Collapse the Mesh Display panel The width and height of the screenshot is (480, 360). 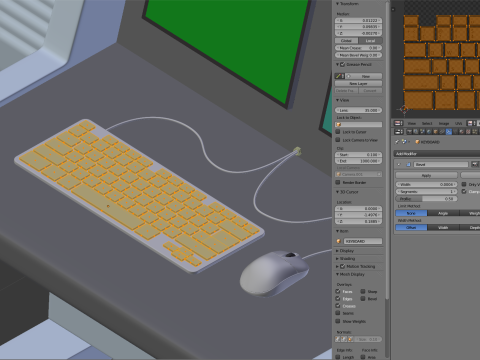coord(337,274)
